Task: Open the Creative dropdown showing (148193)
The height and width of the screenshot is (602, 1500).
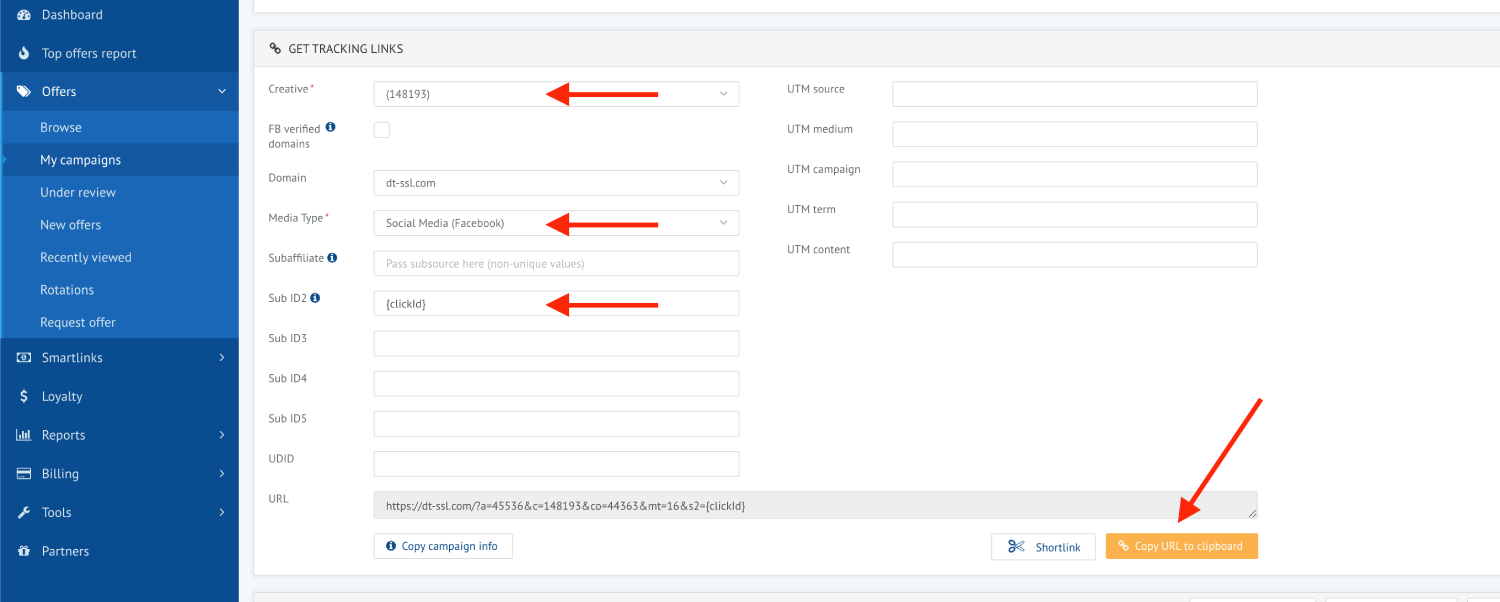Action: [x=556, y=94]
